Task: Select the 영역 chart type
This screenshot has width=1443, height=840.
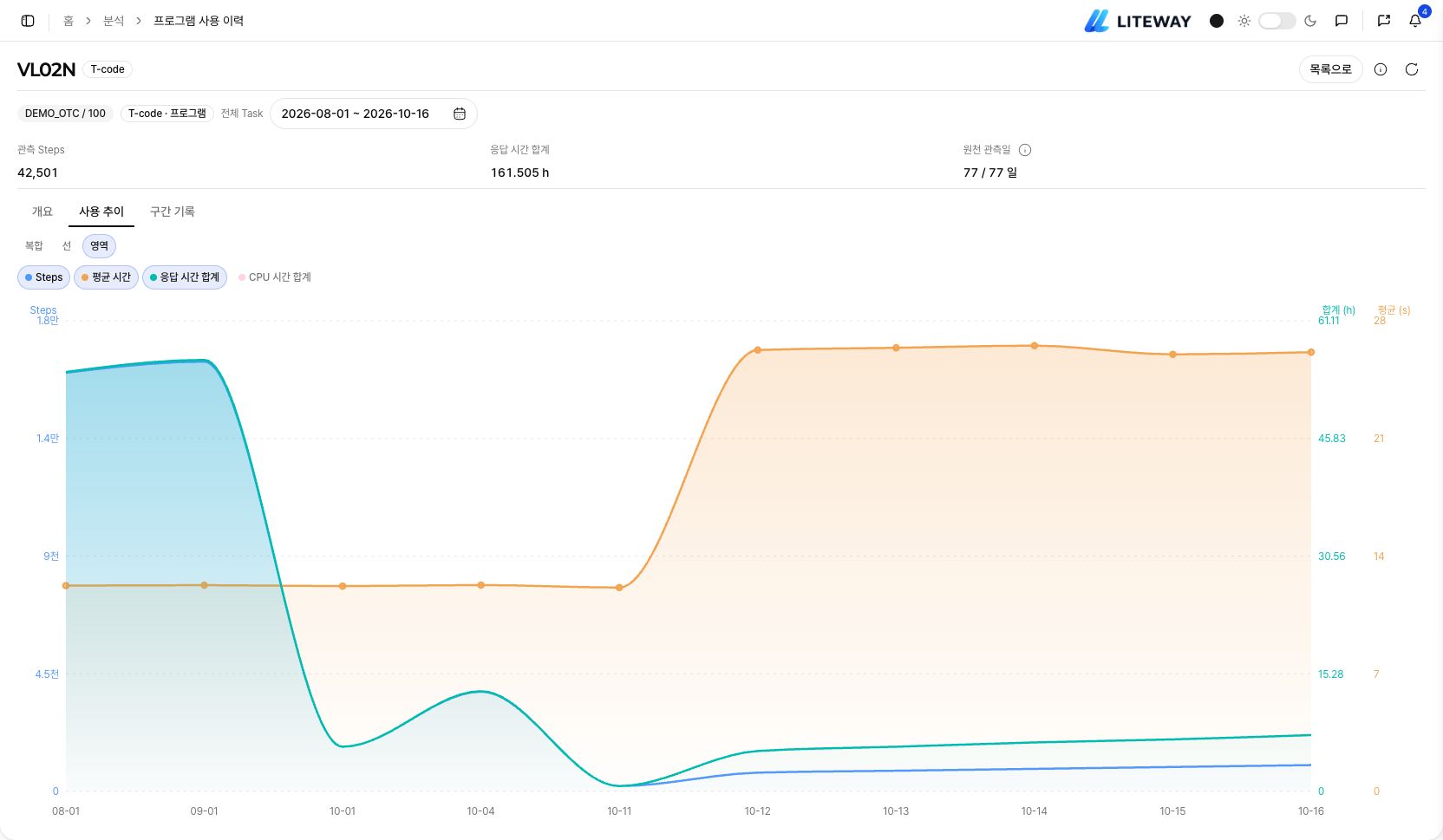Action: click(100, 246)
